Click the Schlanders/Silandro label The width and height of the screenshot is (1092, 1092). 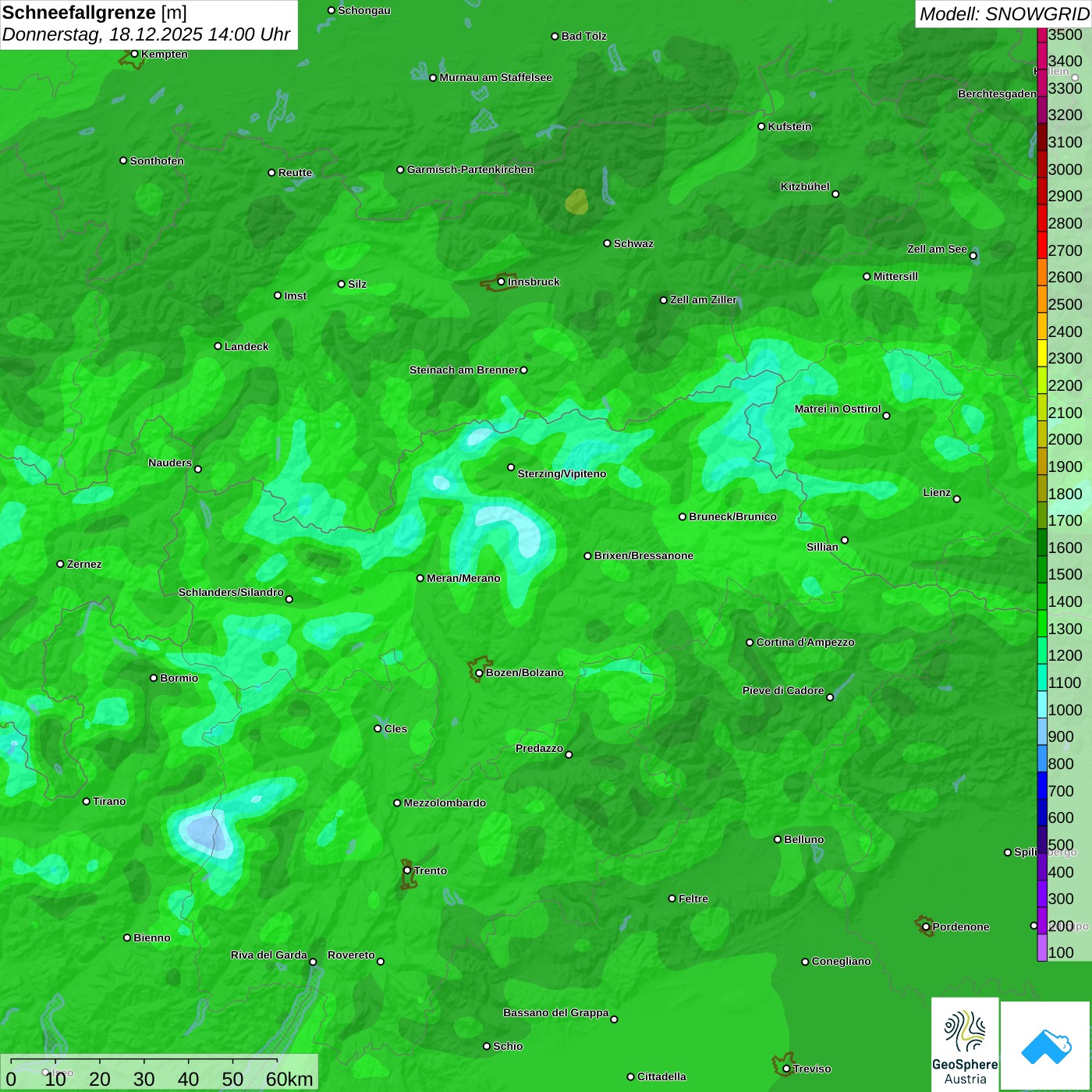pos(231,592)
